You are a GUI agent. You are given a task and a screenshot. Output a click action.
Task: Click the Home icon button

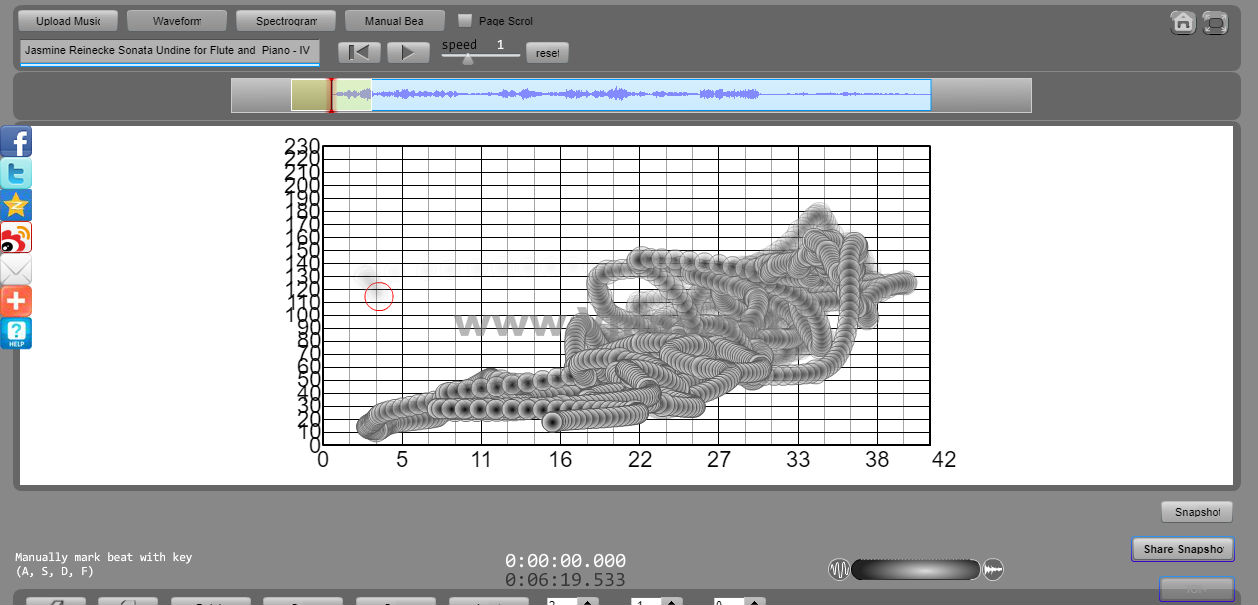[1183, 22]
